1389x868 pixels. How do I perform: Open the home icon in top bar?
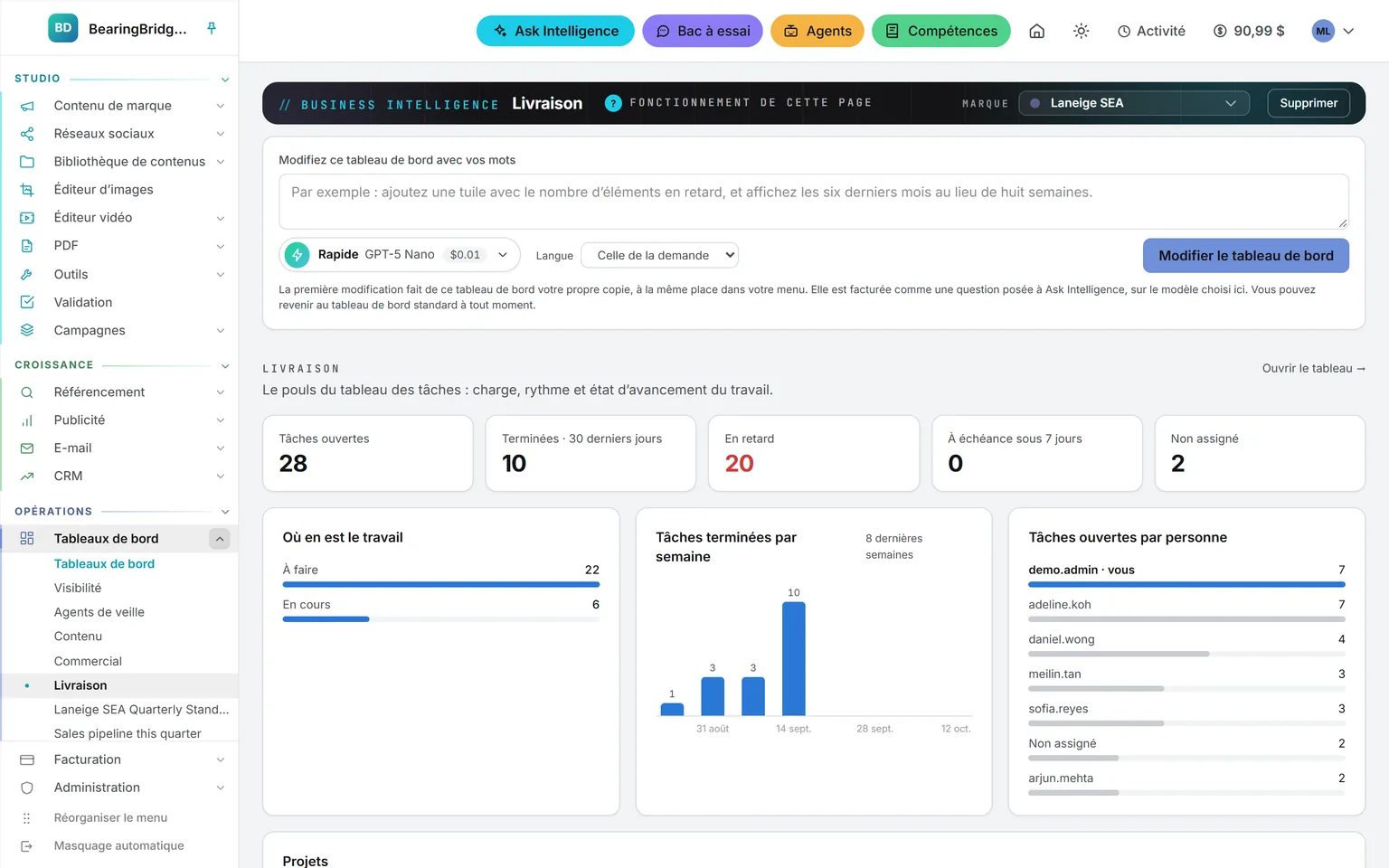coord(1037,31)
